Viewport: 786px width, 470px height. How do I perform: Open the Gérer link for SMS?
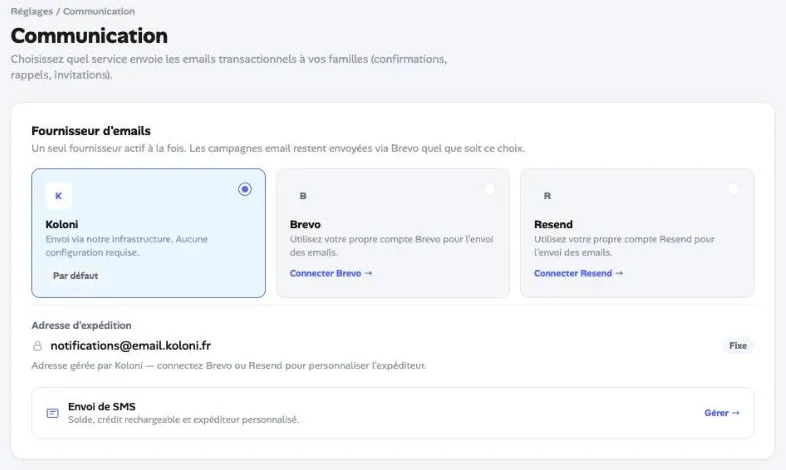pos(722,413)
